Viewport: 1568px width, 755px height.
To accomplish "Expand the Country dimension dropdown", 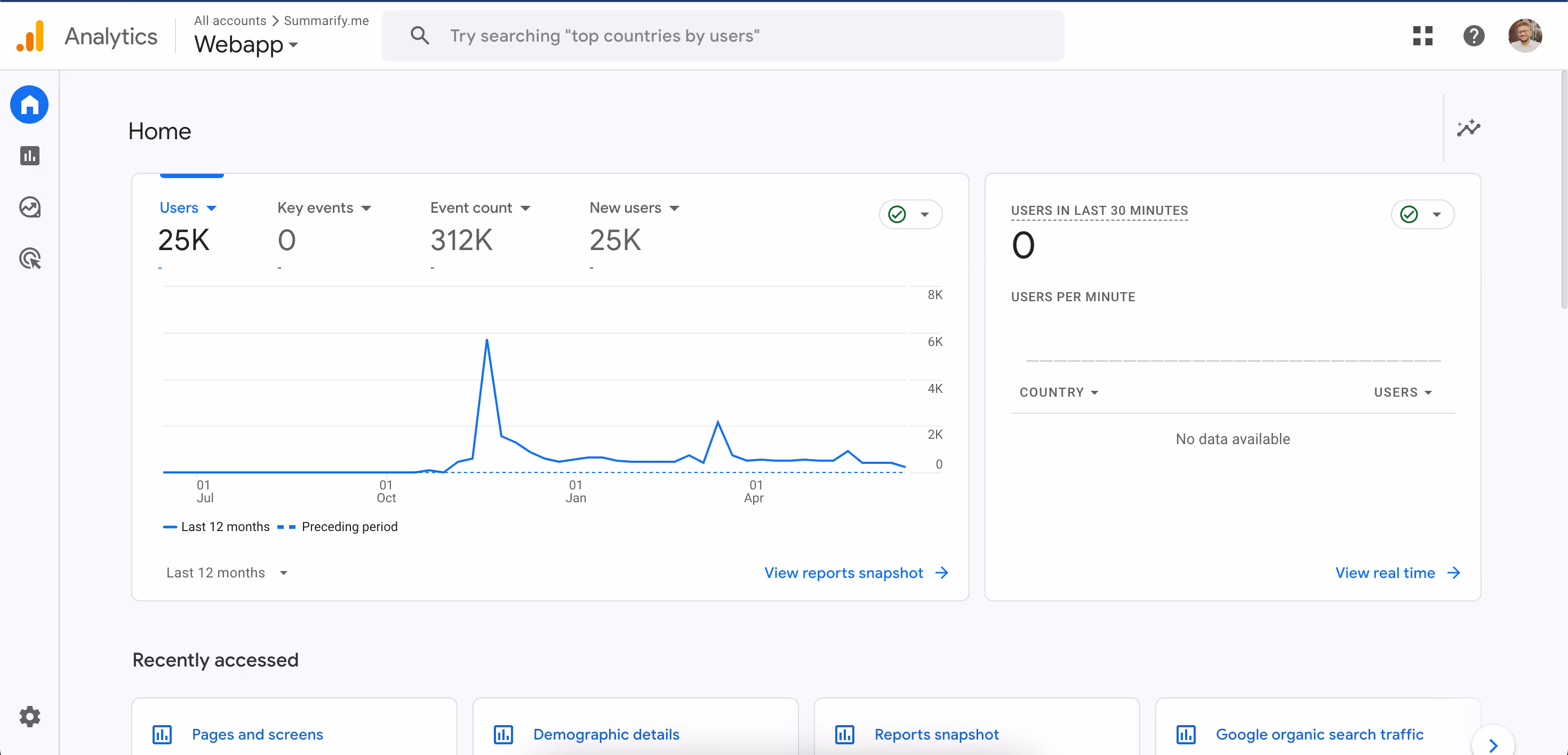I will (1059, 392).
